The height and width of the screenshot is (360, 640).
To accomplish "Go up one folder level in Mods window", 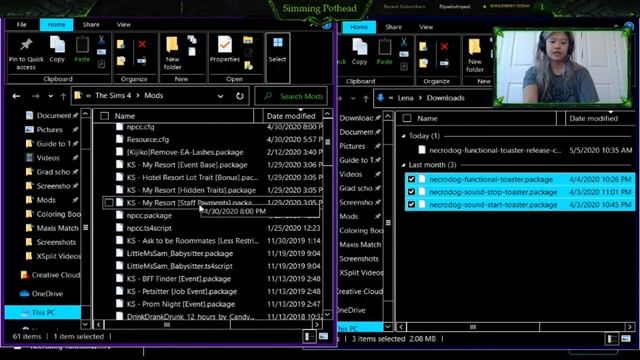I will pyautogui.click(x=63, y=96).
